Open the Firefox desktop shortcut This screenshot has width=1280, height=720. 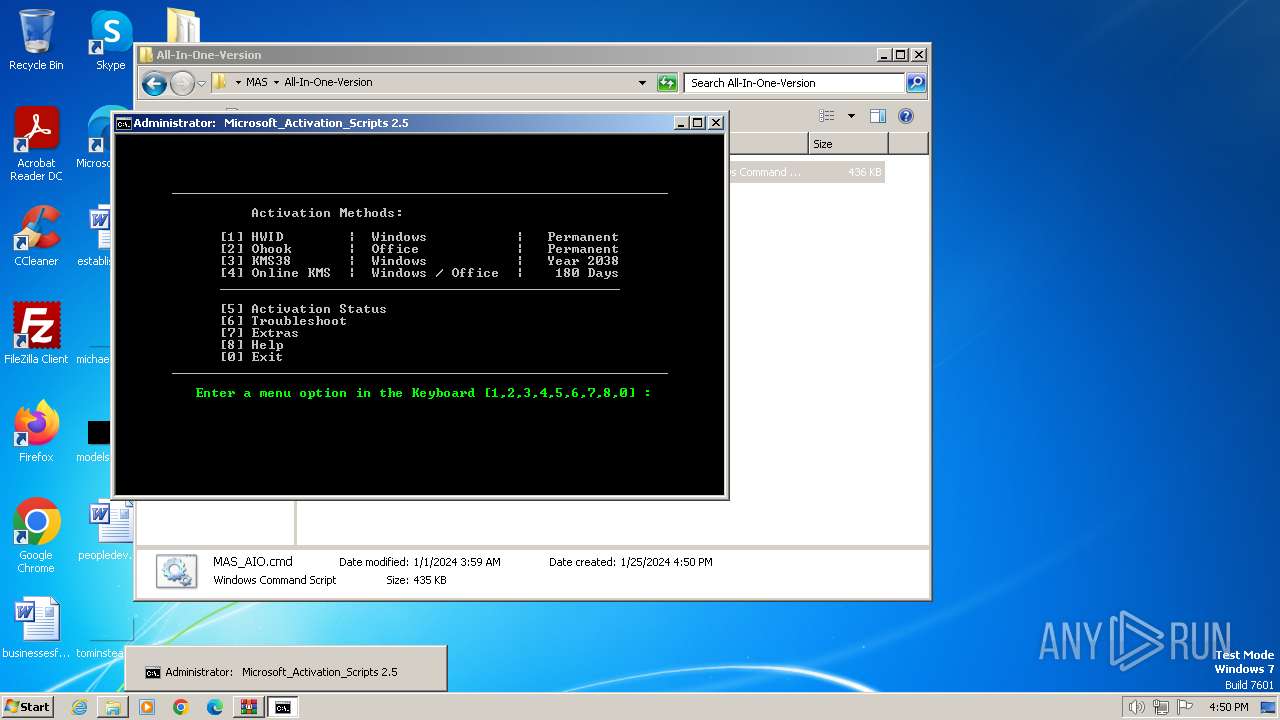pos(36,432)
